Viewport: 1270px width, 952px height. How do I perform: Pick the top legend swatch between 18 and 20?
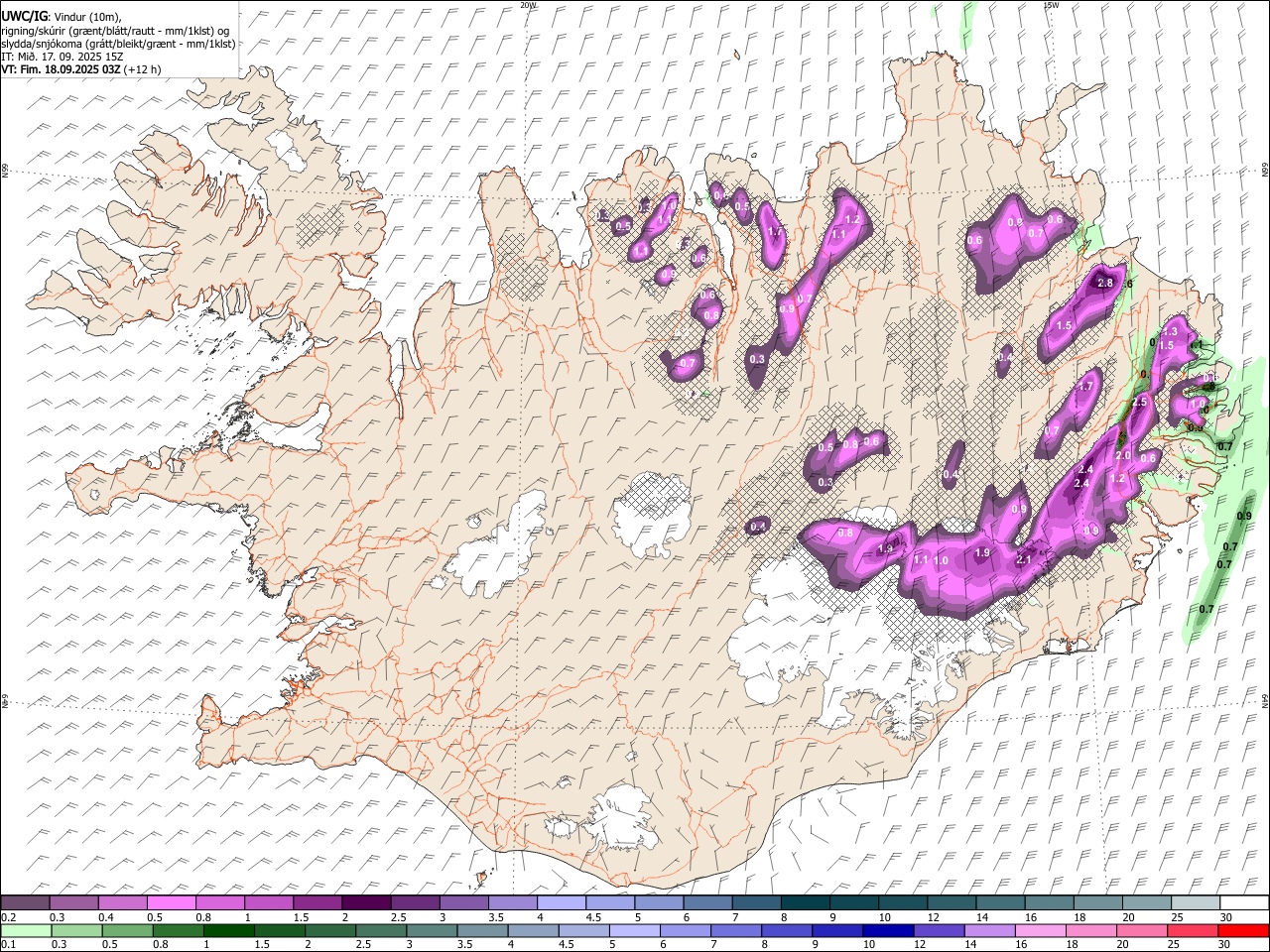(1097, 902)
